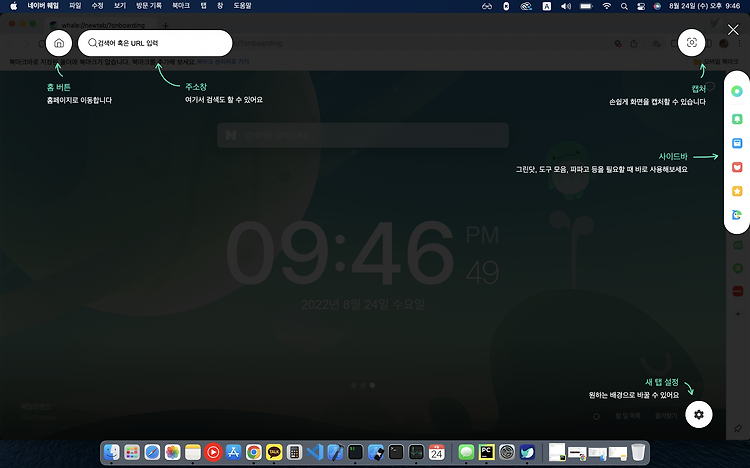Open Visual Studio Code from the dock

tap(315, 452)
